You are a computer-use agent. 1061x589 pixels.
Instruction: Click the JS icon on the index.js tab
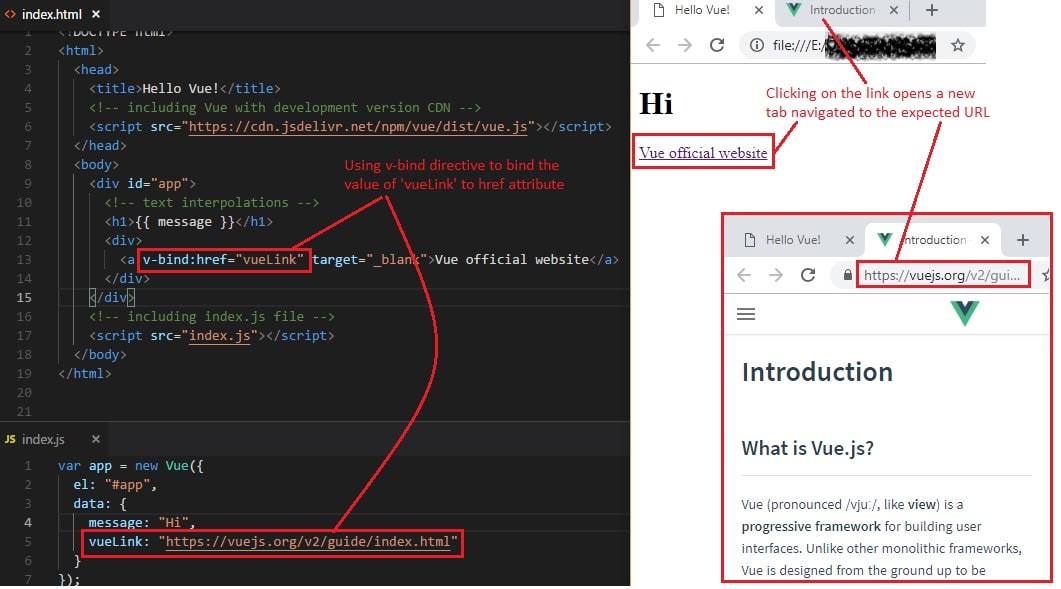pos(10,439)
